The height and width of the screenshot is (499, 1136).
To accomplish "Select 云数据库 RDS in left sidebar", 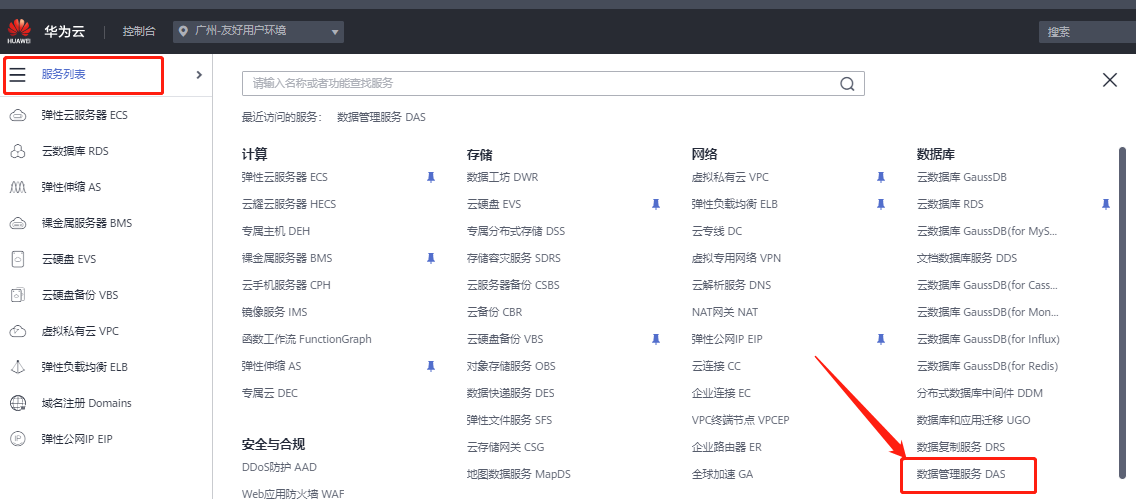I will pyautogui.click(x=75, y=151).
